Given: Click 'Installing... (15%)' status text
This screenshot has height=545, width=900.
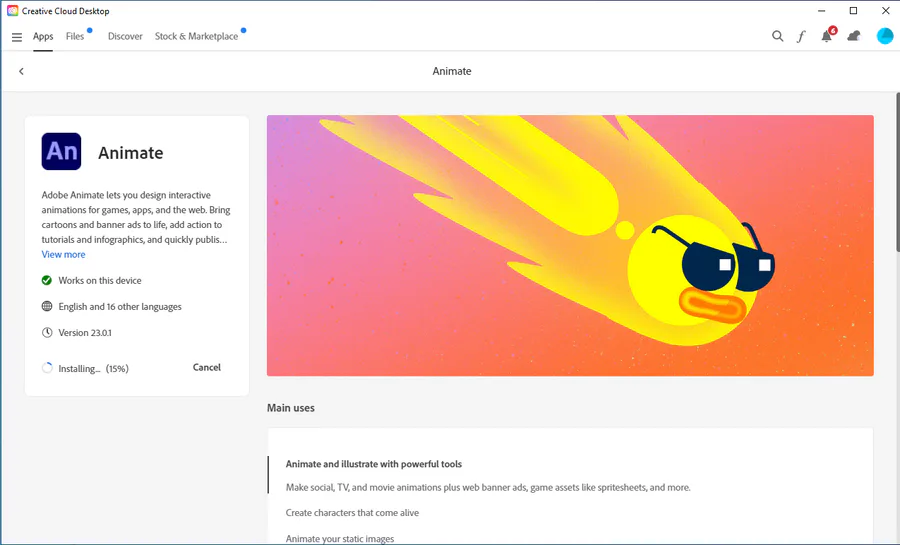Looking at the screenshot, I should [x=94, y=369].
